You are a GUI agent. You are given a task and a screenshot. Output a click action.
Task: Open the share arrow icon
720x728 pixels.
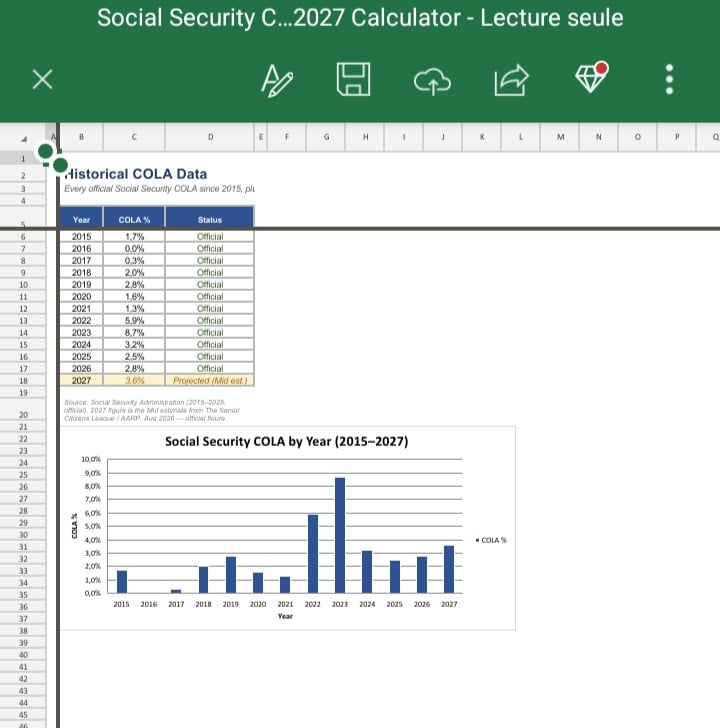[x=511, y=80]
